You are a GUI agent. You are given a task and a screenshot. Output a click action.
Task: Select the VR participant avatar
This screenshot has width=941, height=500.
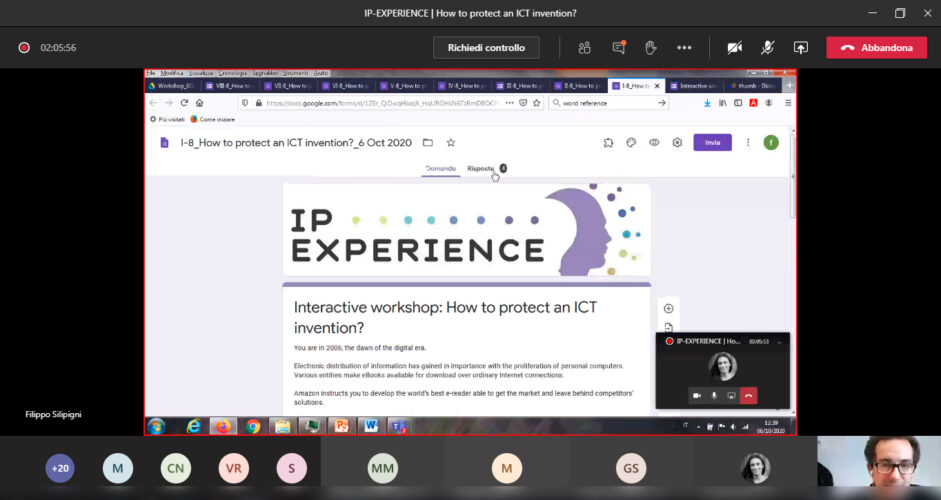click(233, 468)
